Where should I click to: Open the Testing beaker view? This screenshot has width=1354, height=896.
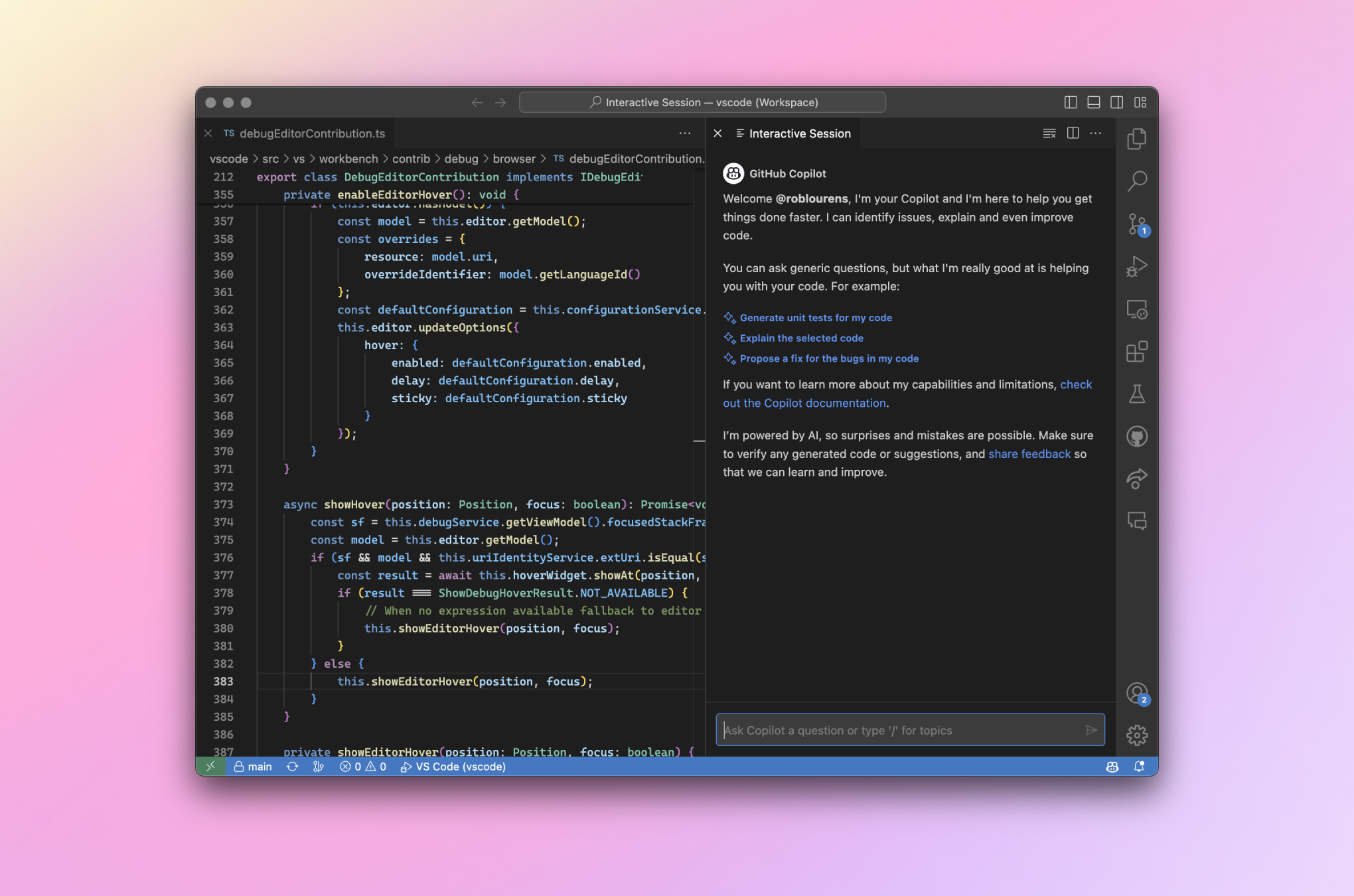(x=1137, y=394)
